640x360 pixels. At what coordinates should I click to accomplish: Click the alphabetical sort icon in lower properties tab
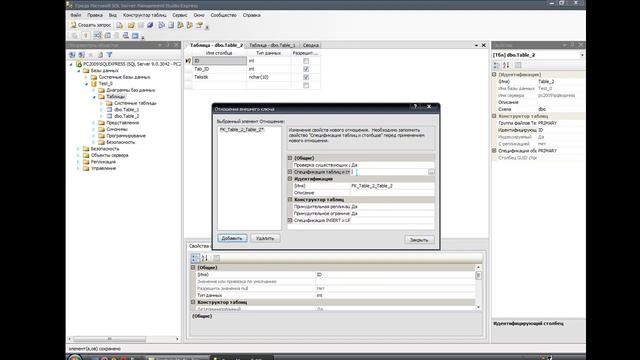coord(204,258)
